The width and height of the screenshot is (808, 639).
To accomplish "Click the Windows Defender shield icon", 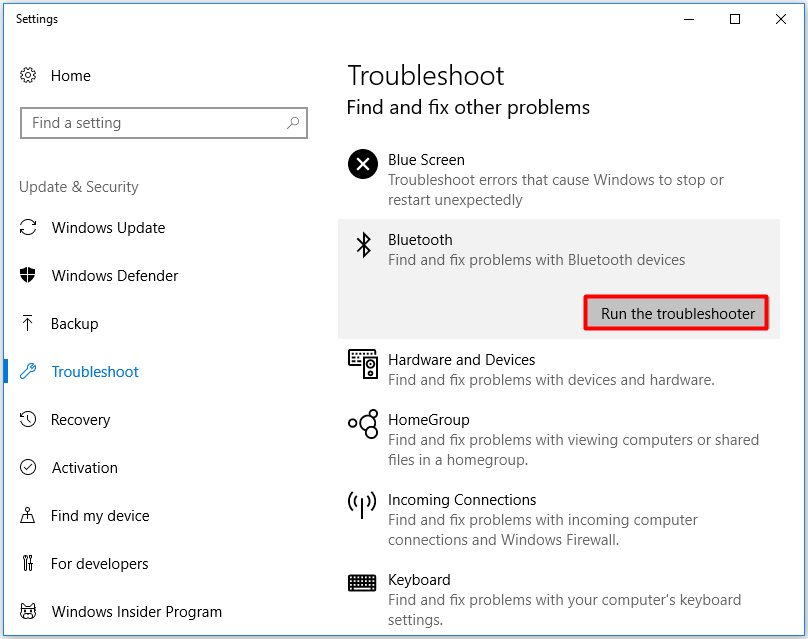I will [x=28, y=275].
